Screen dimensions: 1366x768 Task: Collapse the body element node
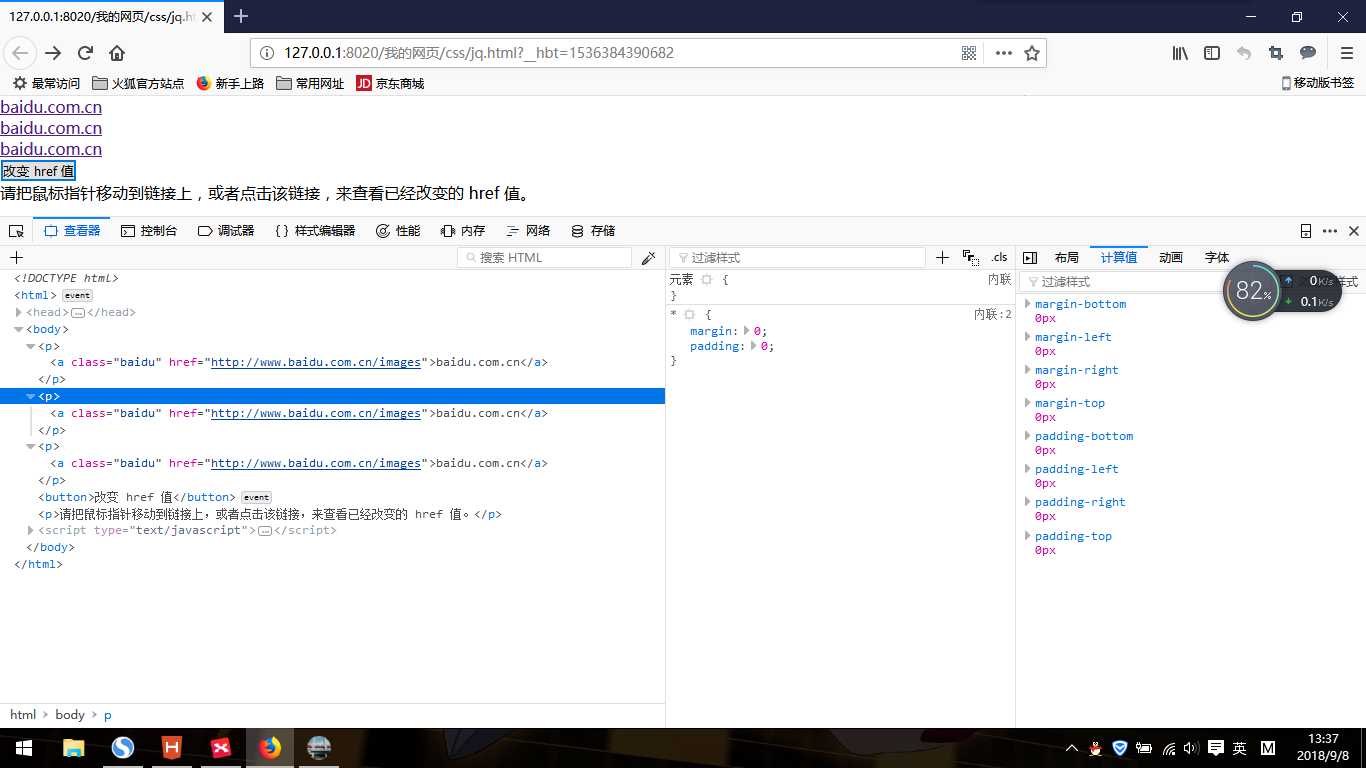click(19, 329)
